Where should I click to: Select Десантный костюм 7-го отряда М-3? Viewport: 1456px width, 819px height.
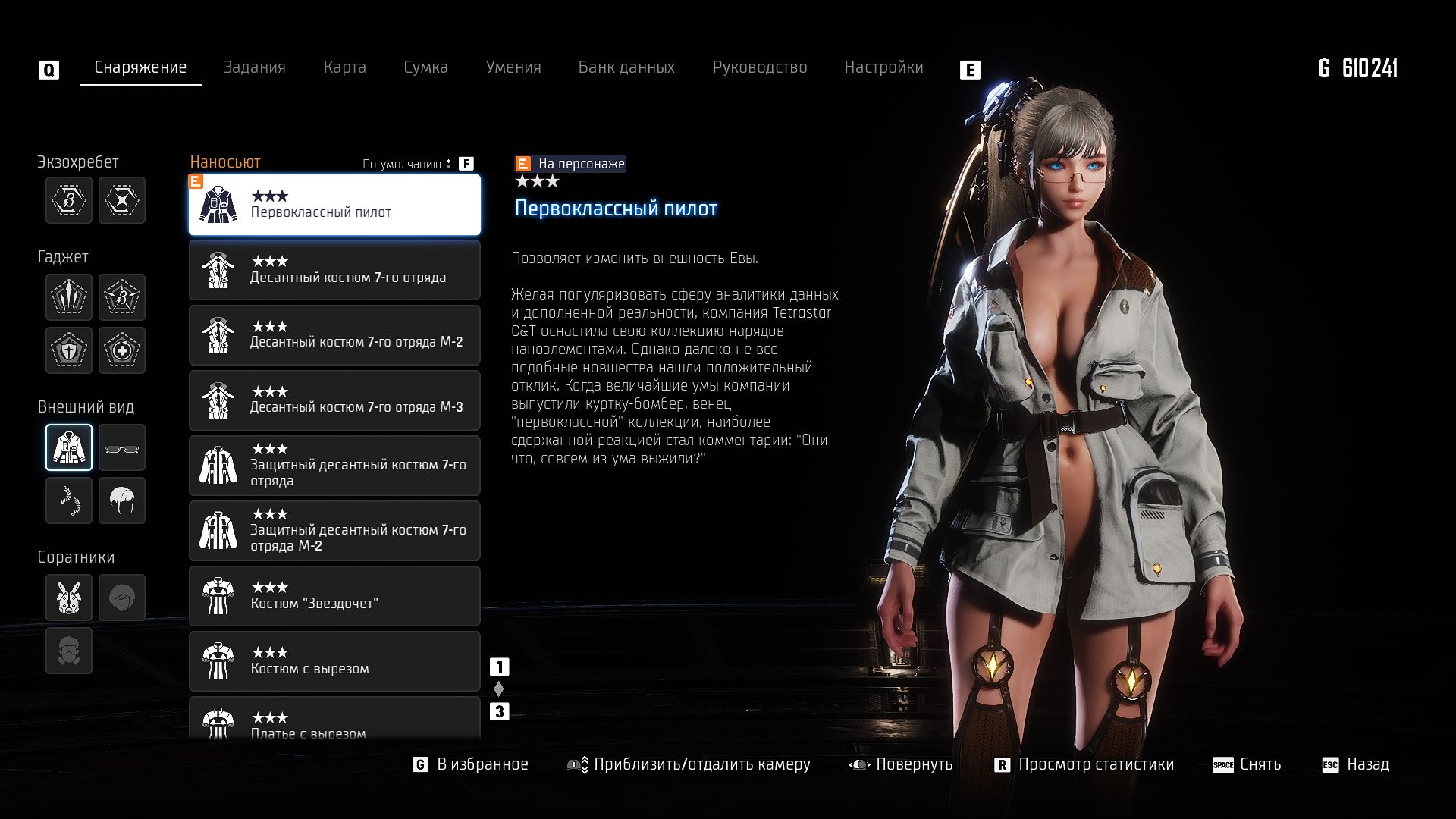click(334, 400)
